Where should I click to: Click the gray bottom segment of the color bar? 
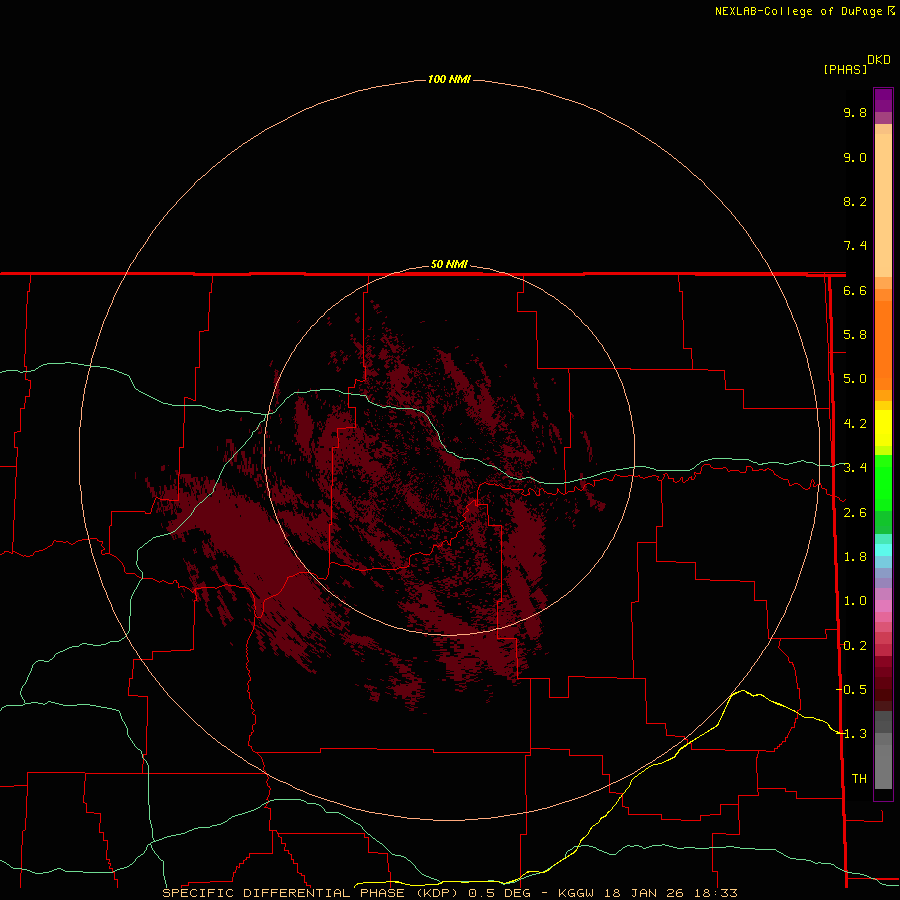coord(883,766)
